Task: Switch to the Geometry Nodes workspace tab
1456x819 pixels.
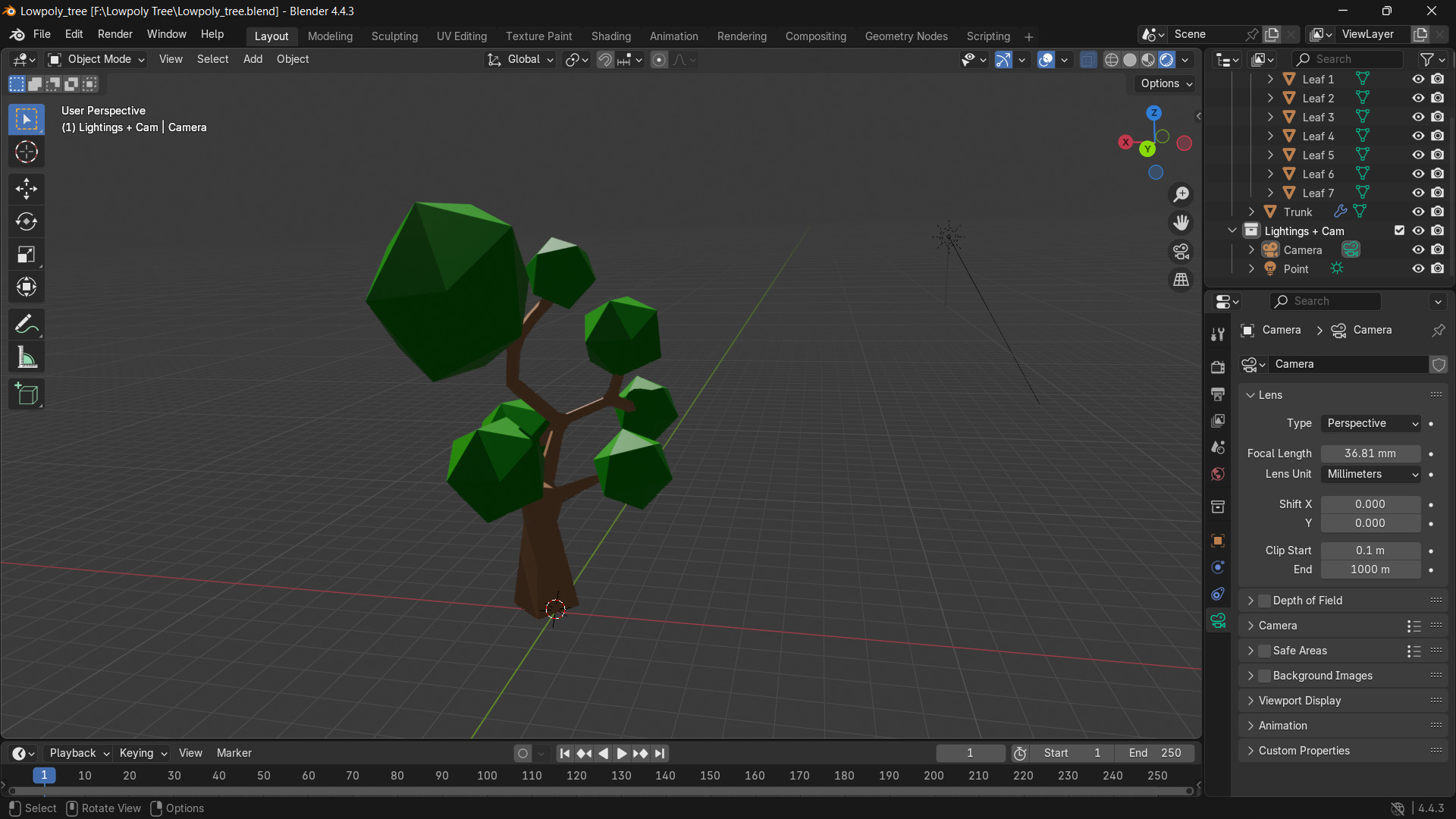Action: tap(906, 36)
